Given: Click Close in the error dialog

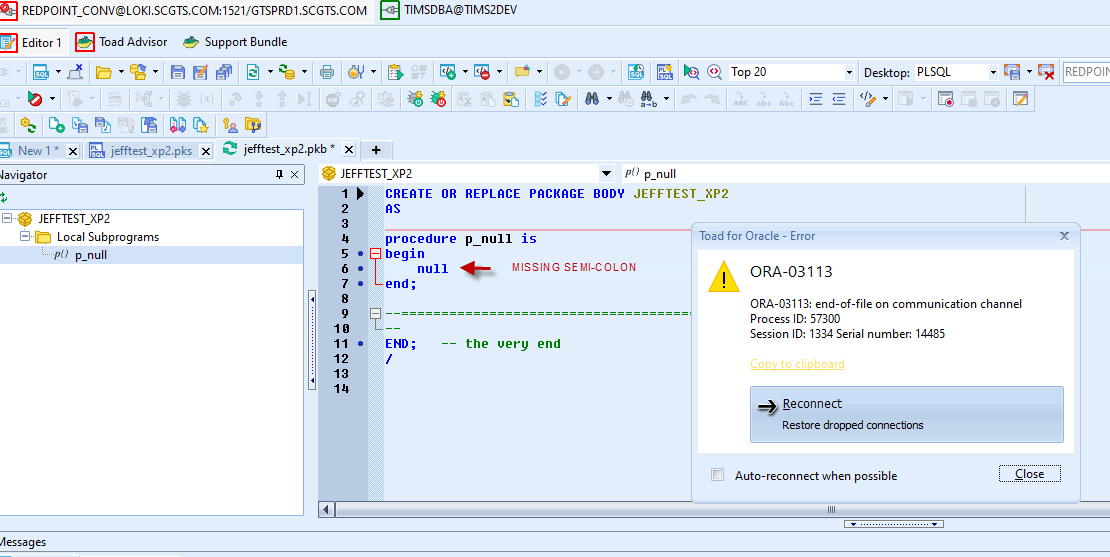Looking at the screenshot, I should pyautogui.click(x=1029, y=474).
